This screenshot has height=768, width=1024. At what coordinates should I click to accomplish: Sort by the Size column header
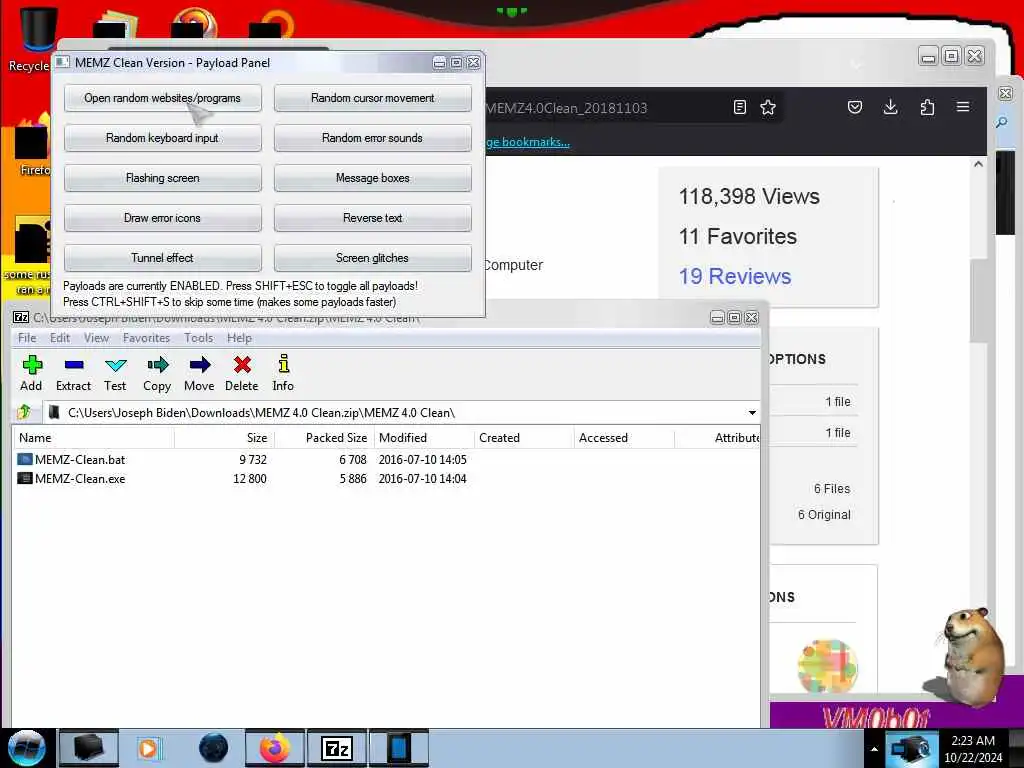coord(225,438)
